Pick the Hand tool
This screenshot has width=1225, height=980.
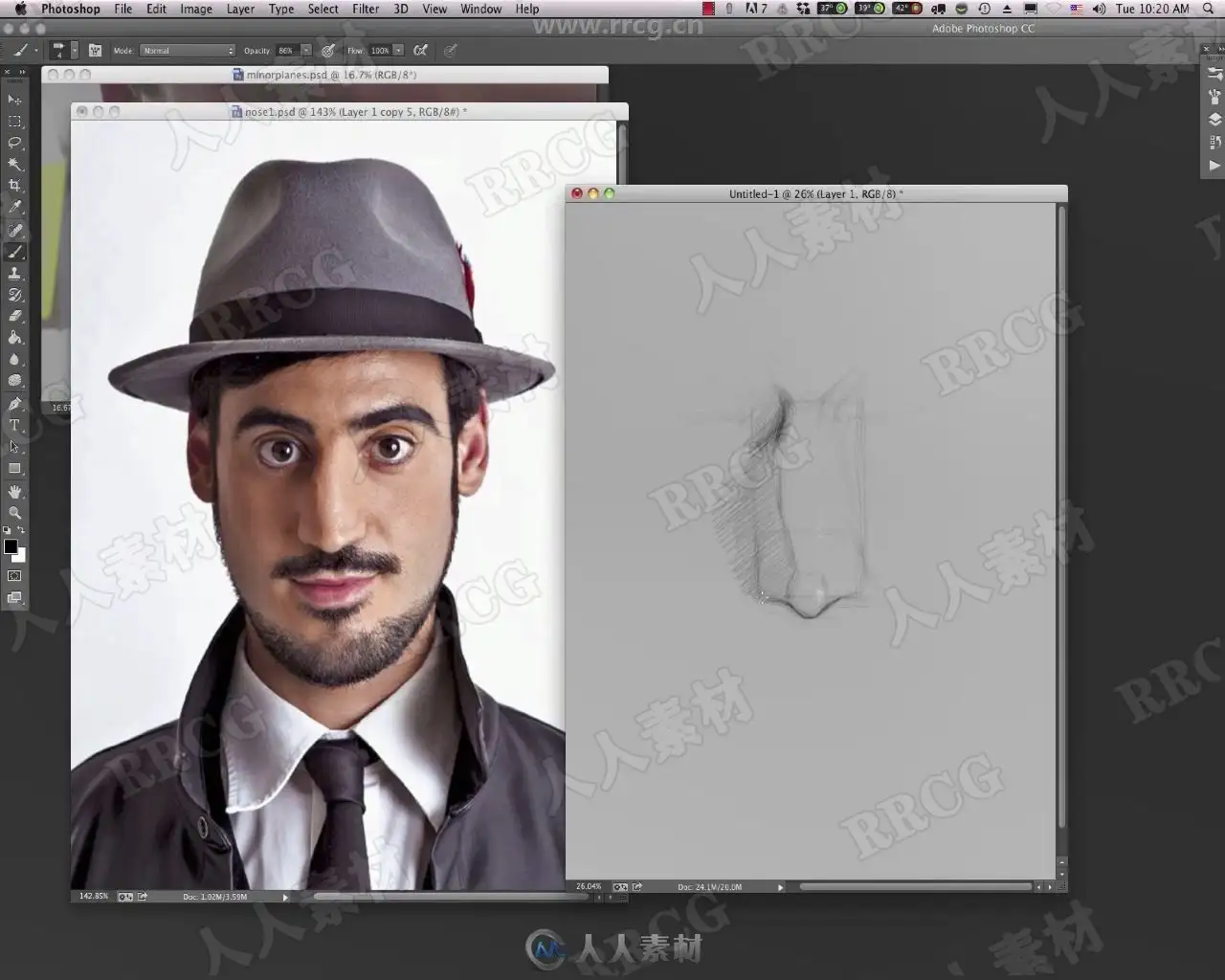(x=14, y=491)
